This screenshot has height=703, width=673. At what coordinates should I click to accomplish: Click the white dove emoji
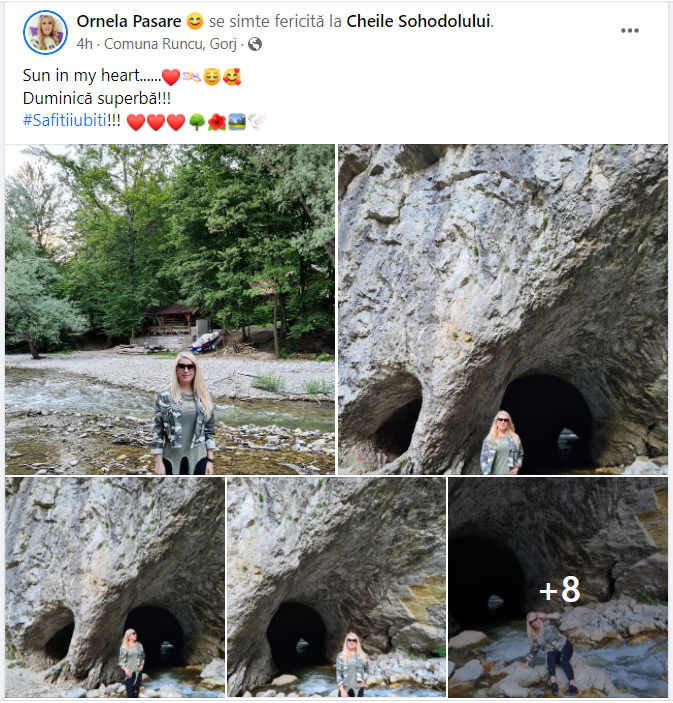256,122
